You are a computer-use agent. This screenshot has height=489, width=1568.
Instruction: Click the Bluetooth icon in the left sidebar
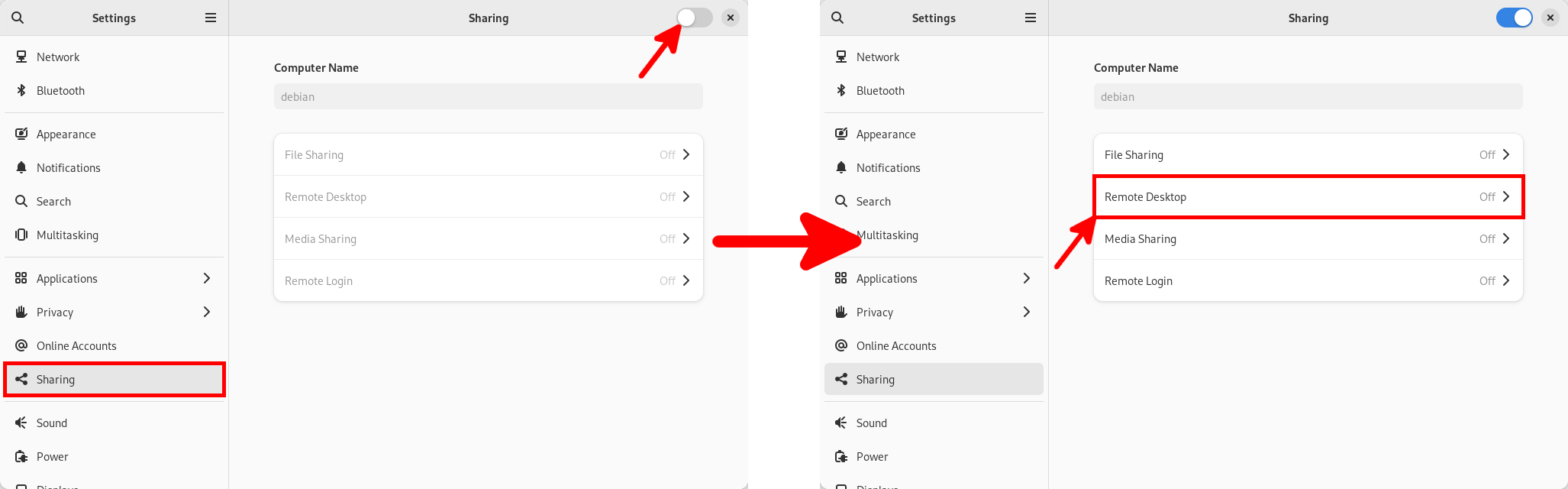click(x=21, y=90)
